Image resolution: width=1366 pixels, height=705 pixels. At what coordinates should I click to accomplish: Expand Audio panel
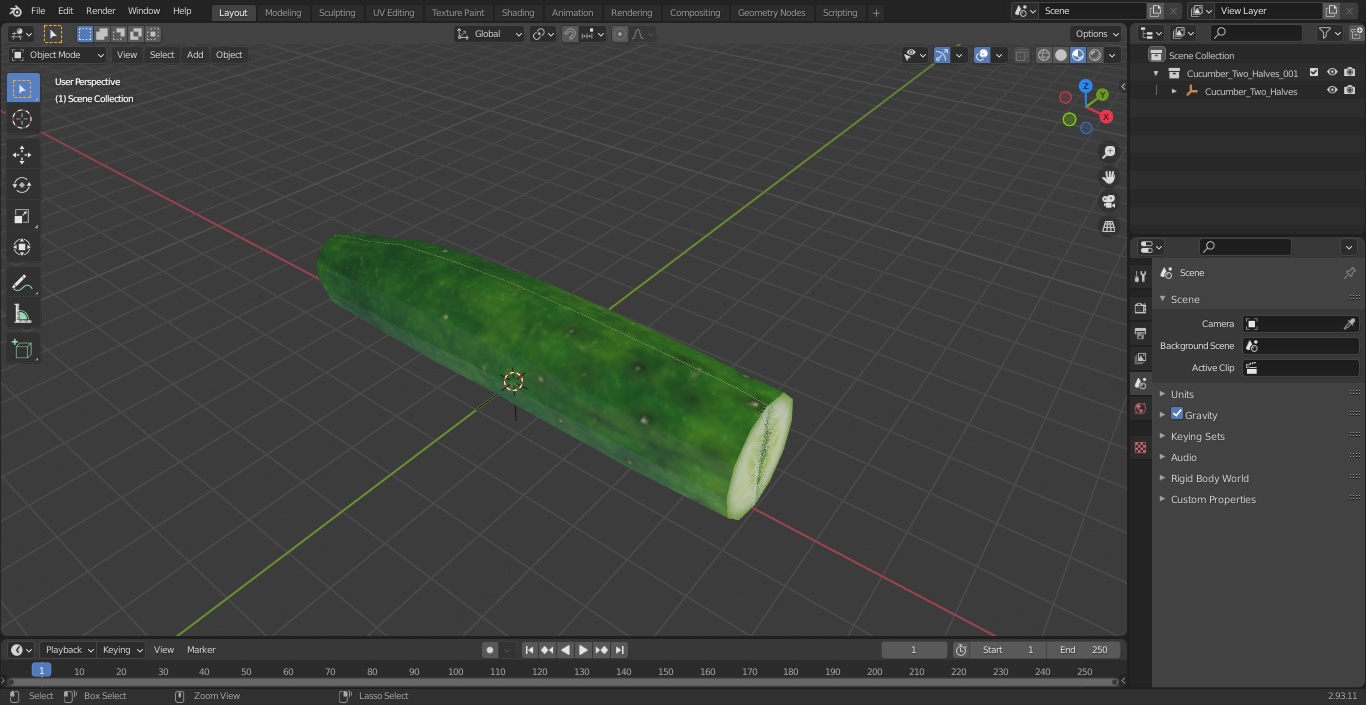click(x=1183, y=457)
